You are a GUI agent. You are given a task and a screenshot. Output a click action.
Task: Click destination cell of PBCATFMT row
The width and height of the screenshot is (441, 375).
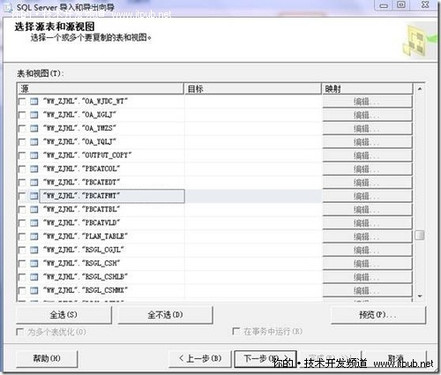(x=253, y=196)
